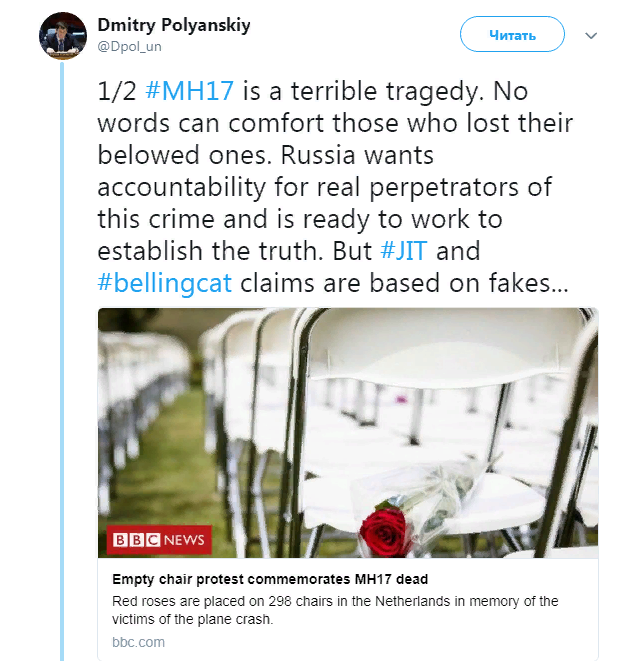This screenshot has height=661, width=637.
Task: Open the Dmitry Polyanskiy display name link
Action: [174, 26]
